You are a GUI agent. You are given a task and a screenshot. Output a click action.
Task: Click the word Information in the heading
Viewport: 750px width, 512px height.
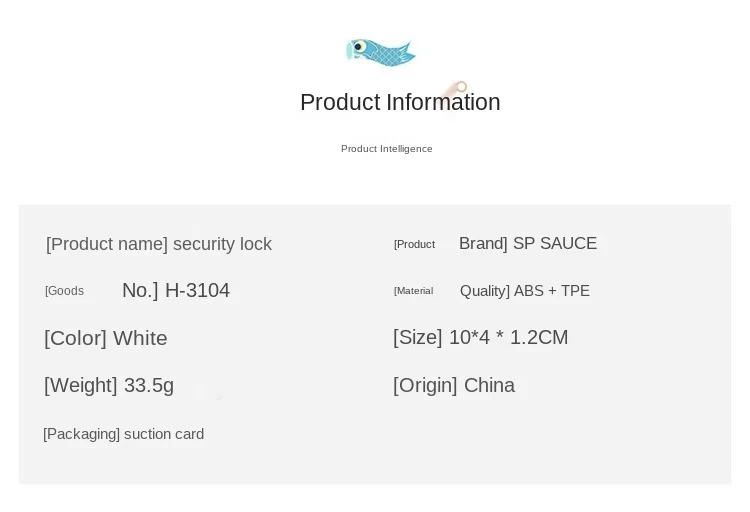click(443, 102)
